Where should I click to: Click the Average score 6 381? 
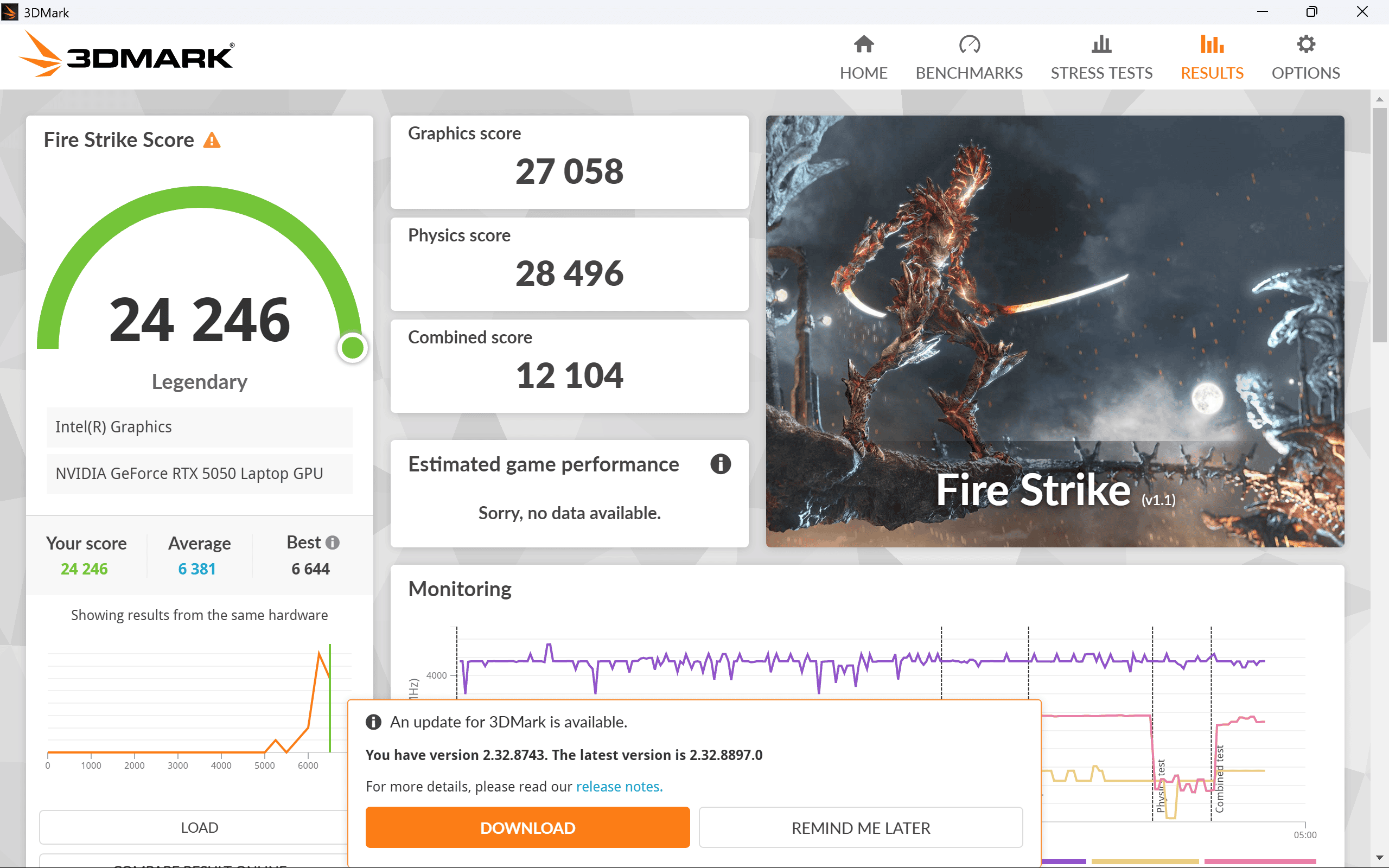click(197, 569)
